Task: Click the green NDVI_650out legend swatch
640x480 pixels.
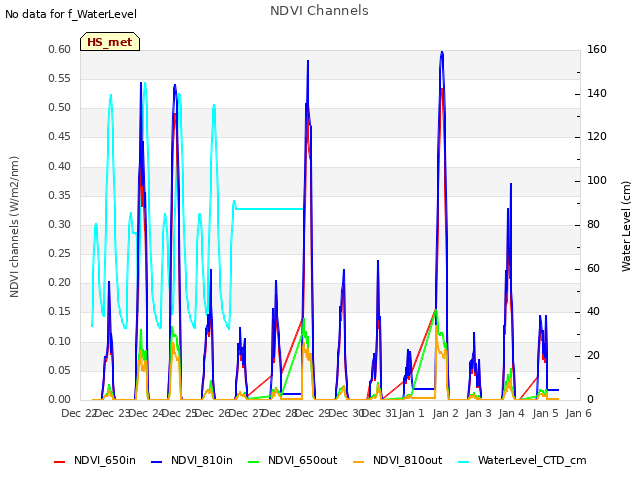Action: pos(253,462)
